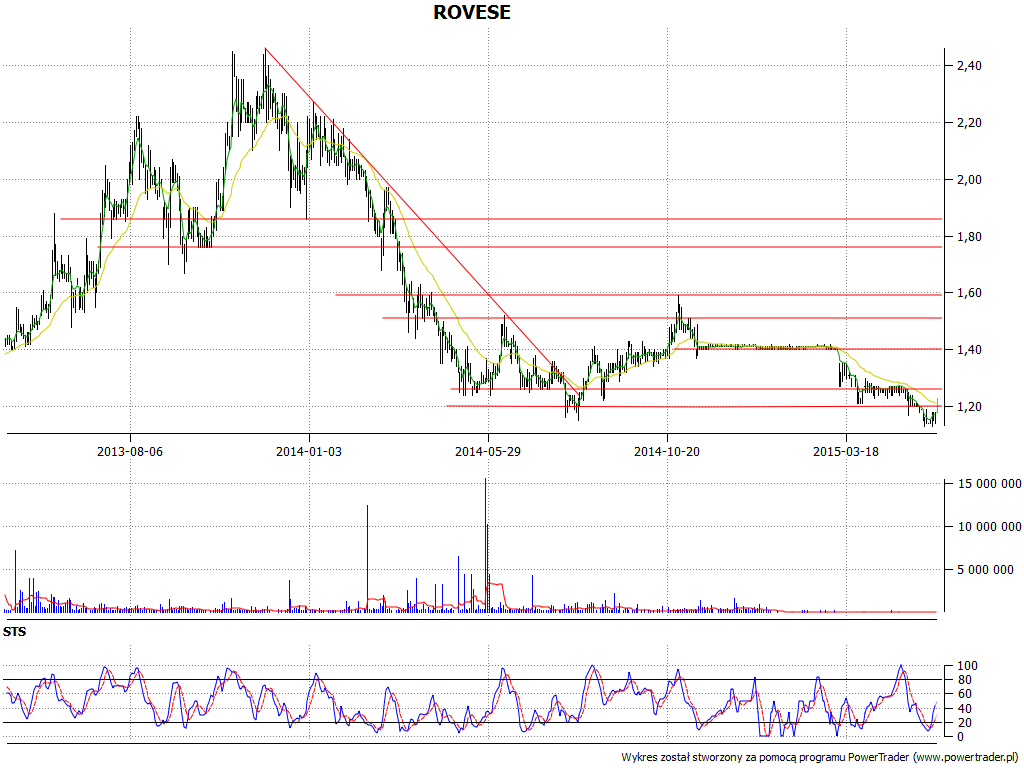Click the 15 000 000 volume label
This screenshot has width=1024, height=768.
989,484
